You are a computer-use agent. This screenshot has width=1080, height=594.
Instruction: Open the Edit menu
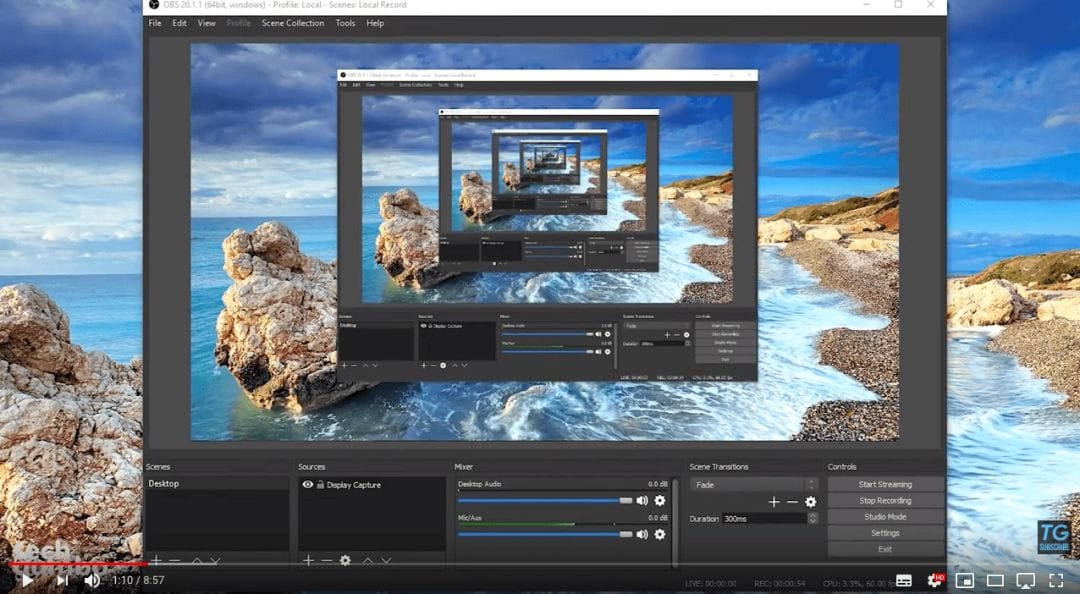[x=179, y=23]
